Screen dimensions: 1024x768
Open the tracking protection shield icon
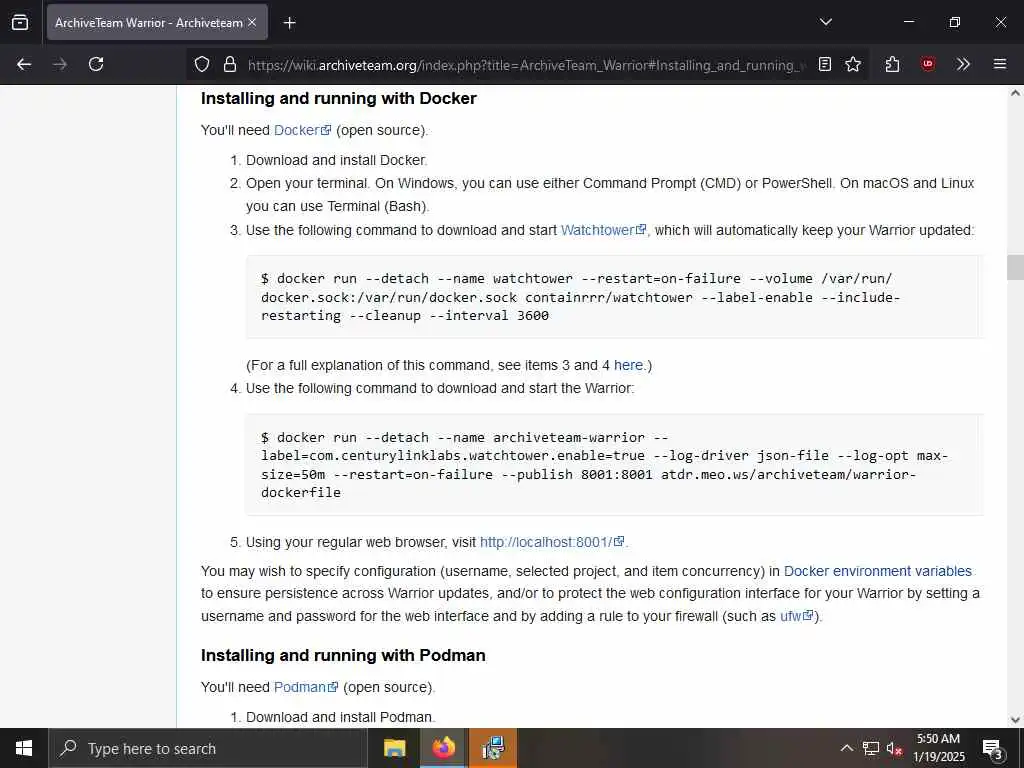pyautogui.click(x=202, y=64)
